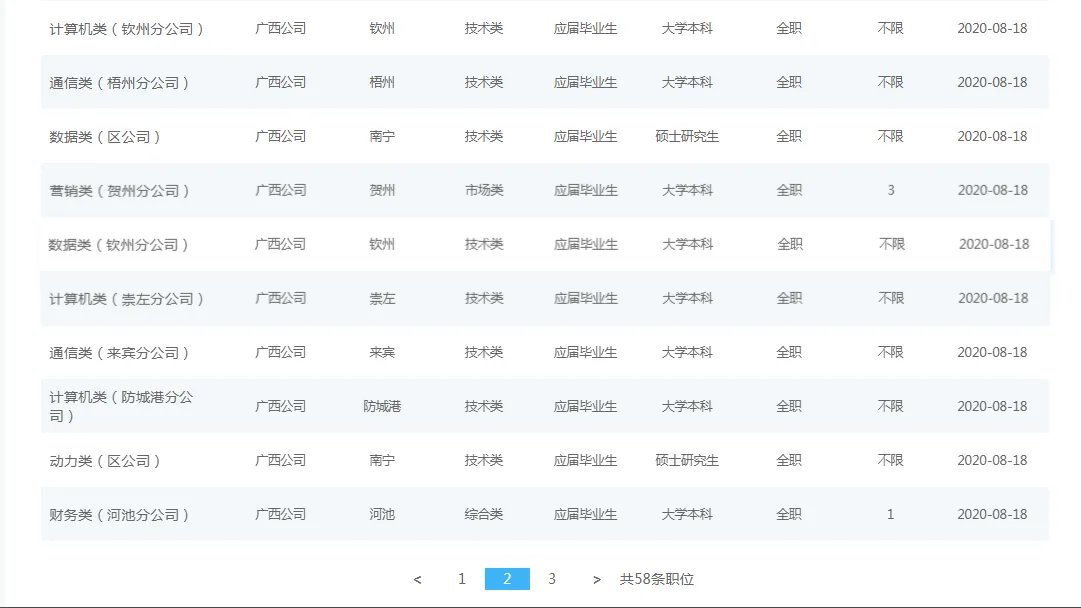The image size is (1081, 608).
Task: Jump to page 3 of results
Action: click(x=551, y=578)
